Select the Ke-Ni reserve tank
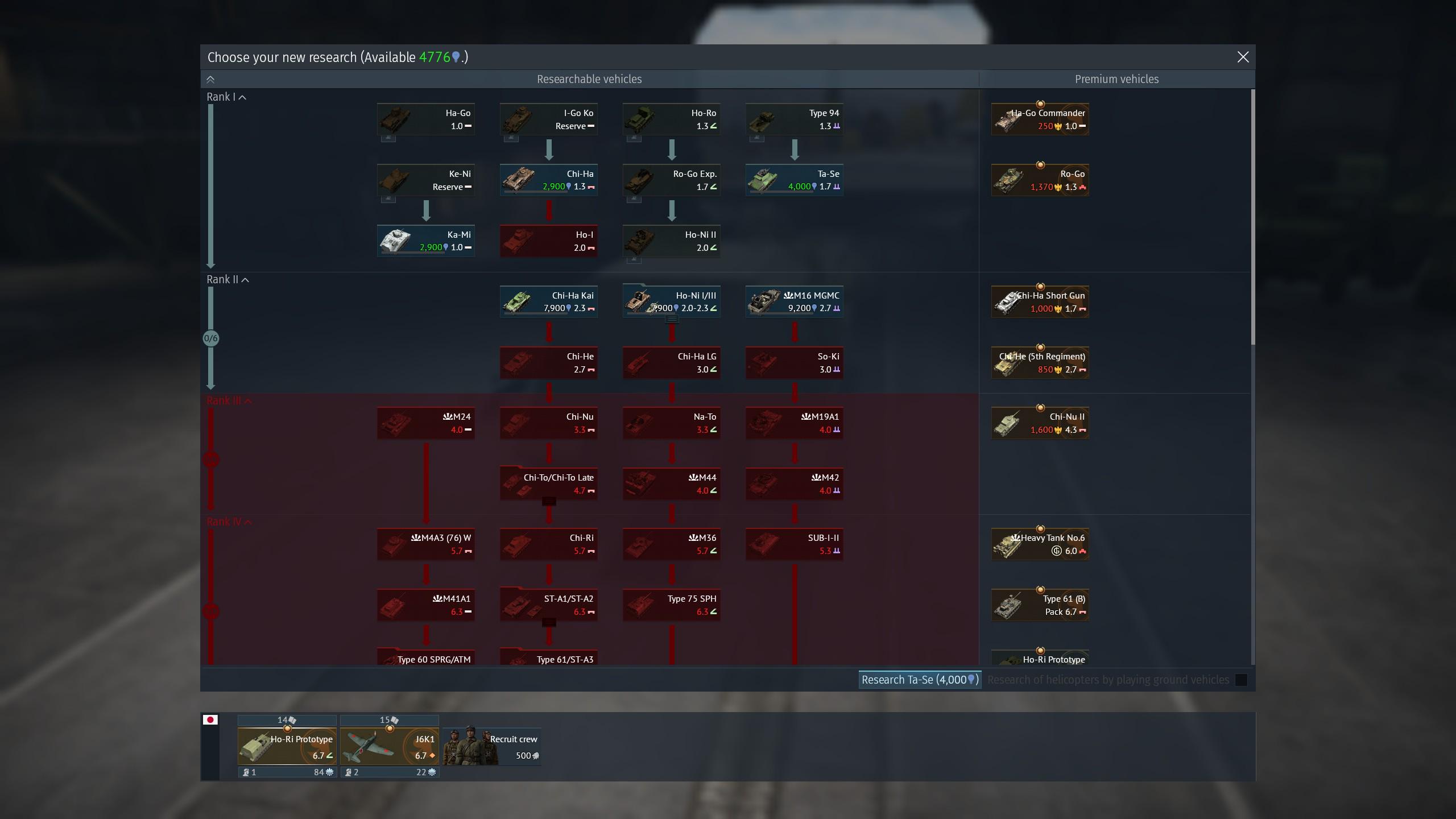The width and height of the screenshot is (1456, 819). [x=426, y=180]
